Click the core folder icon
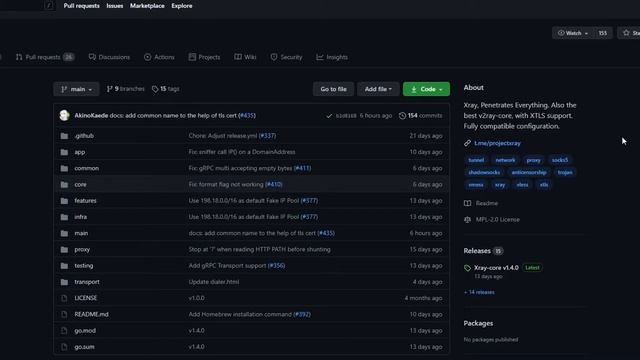Image resolution: width=640 pixels, height=360 pixels. [x=64, y=184]
